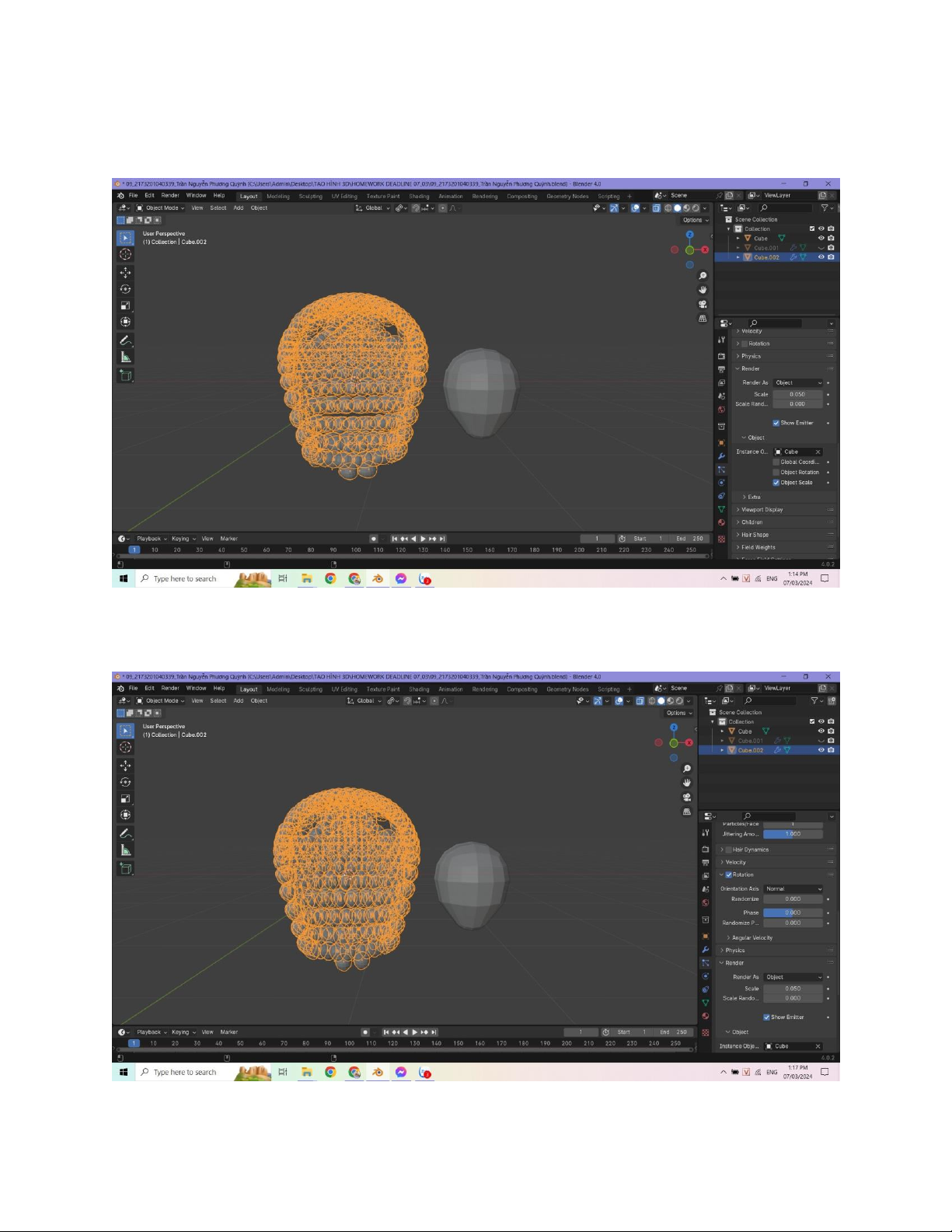Open the Physics properties tab in the lower window
Screen dimensions: 952x1232
[706, 976]
